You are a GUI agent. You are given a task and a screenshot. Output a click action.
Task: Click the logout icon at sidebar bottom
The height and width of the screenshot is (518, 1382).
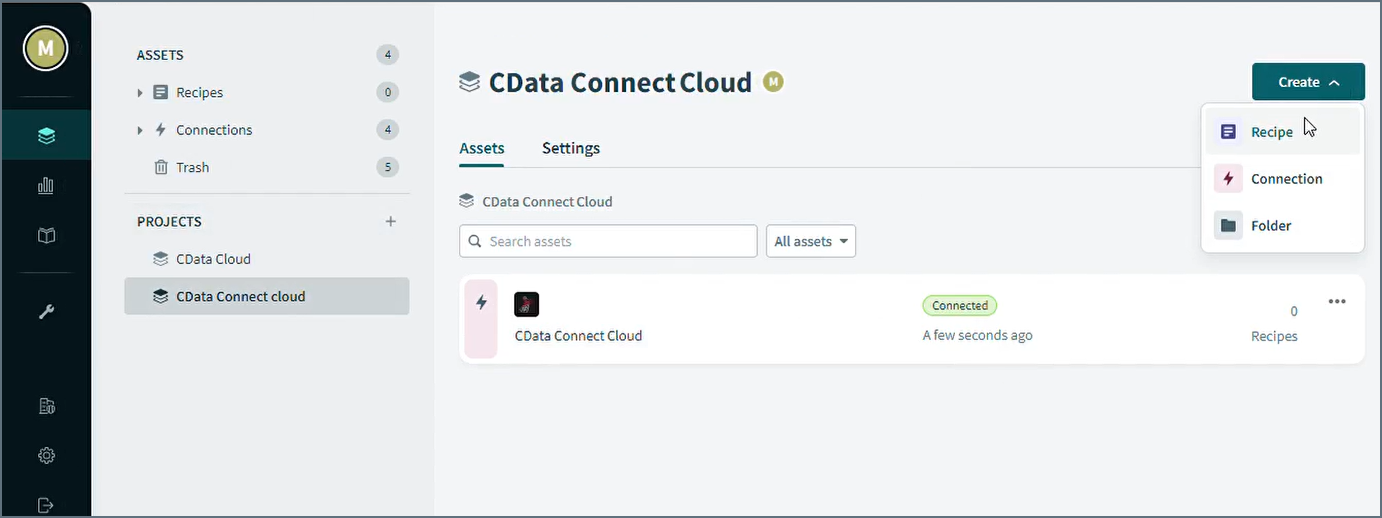[x=45, y=505]
